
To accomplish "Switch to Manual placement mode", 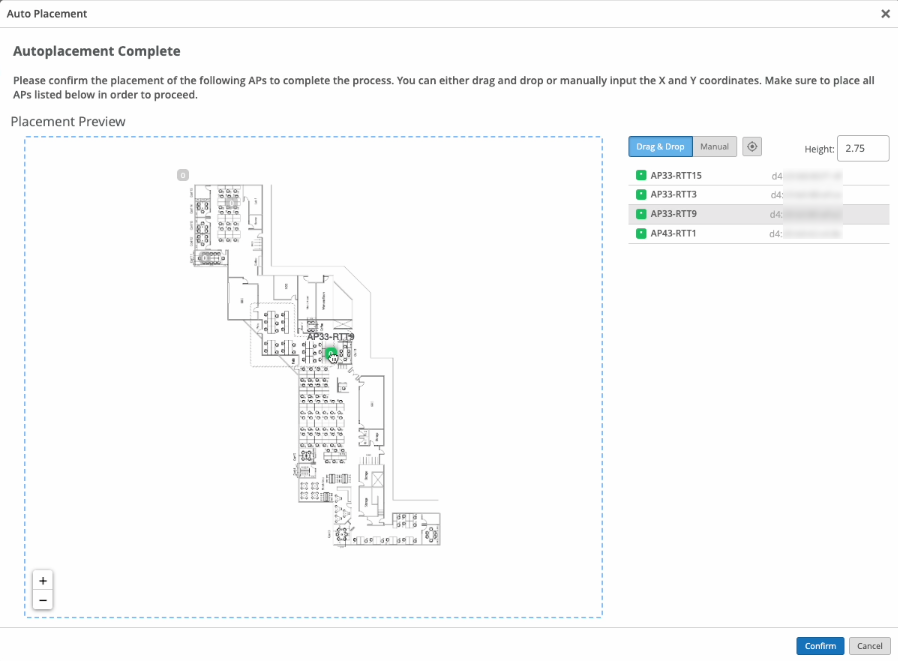I will click(714, 147).
